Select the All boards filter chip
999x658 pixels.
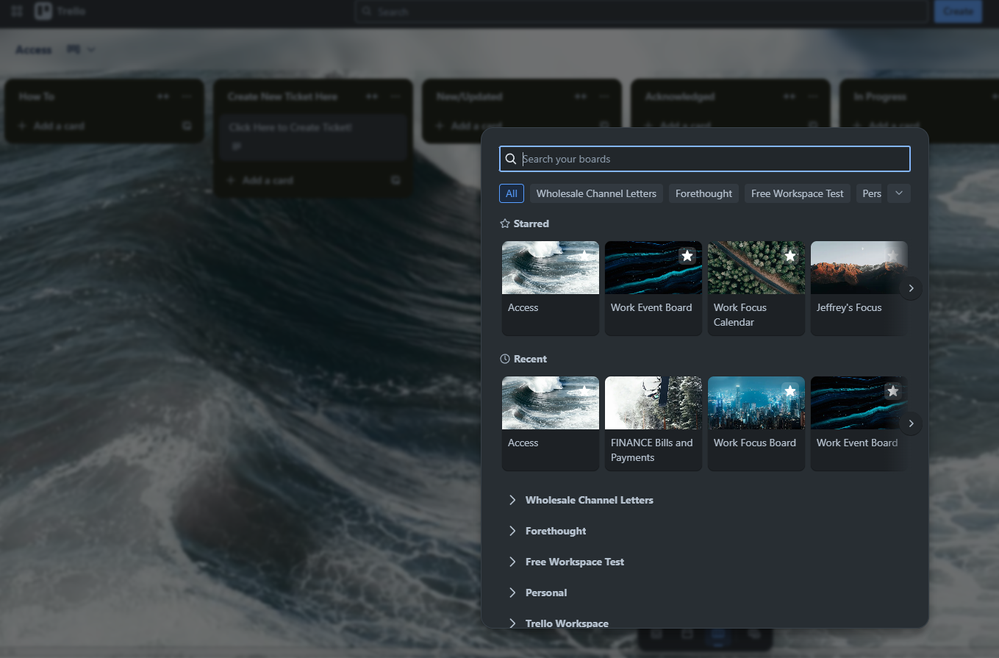[x=511, y=193]
